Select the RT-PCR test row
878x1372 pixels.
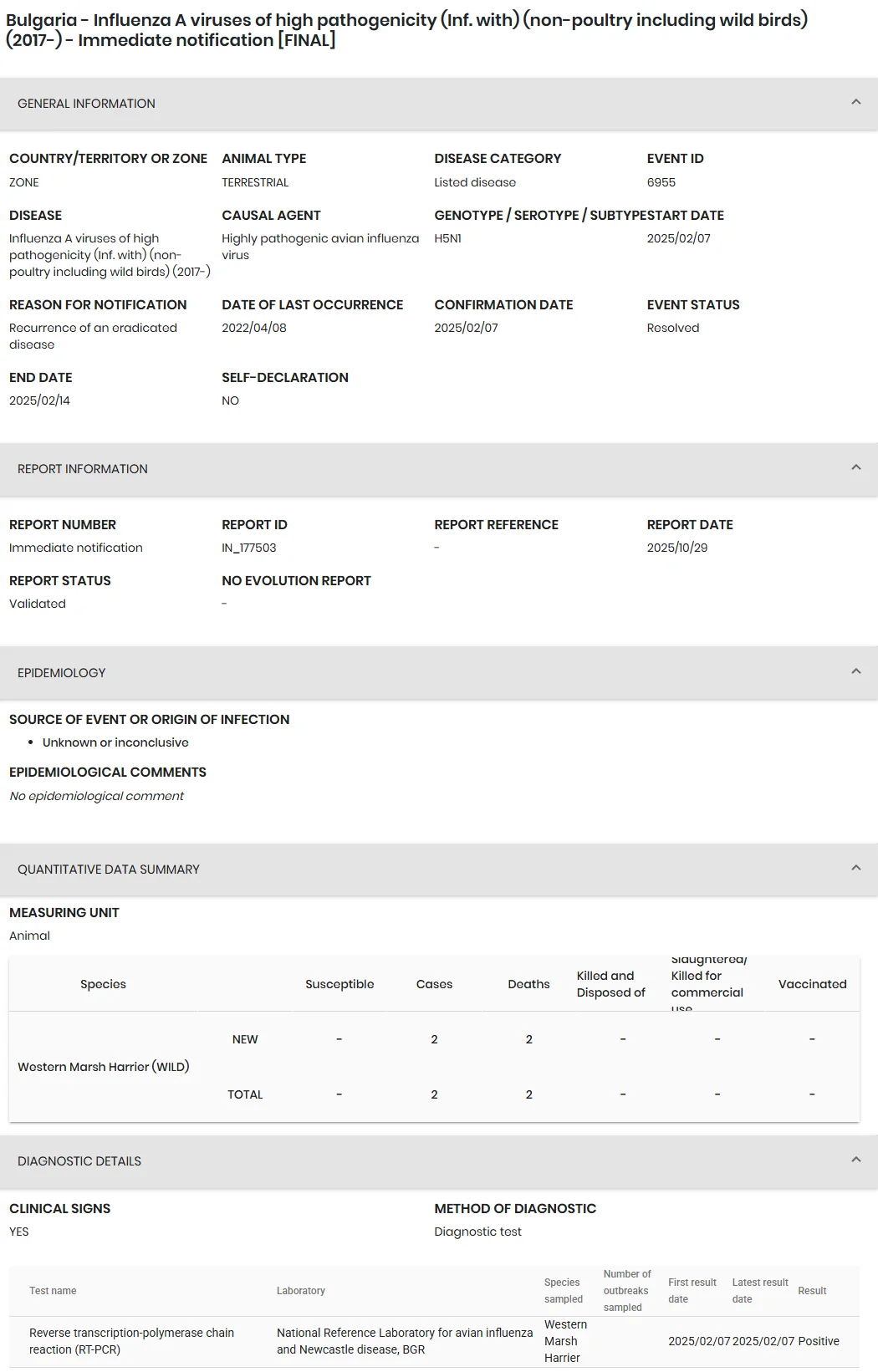(434, 1341)
